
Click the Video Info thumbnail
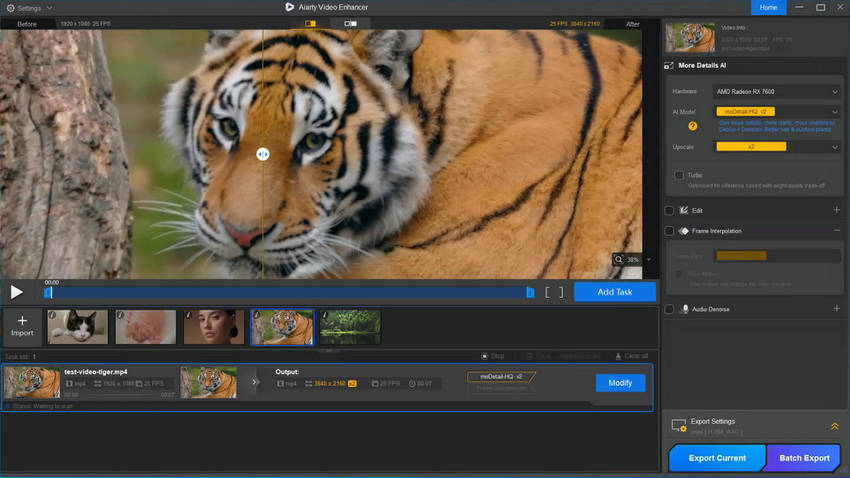(x=690, y=37)
